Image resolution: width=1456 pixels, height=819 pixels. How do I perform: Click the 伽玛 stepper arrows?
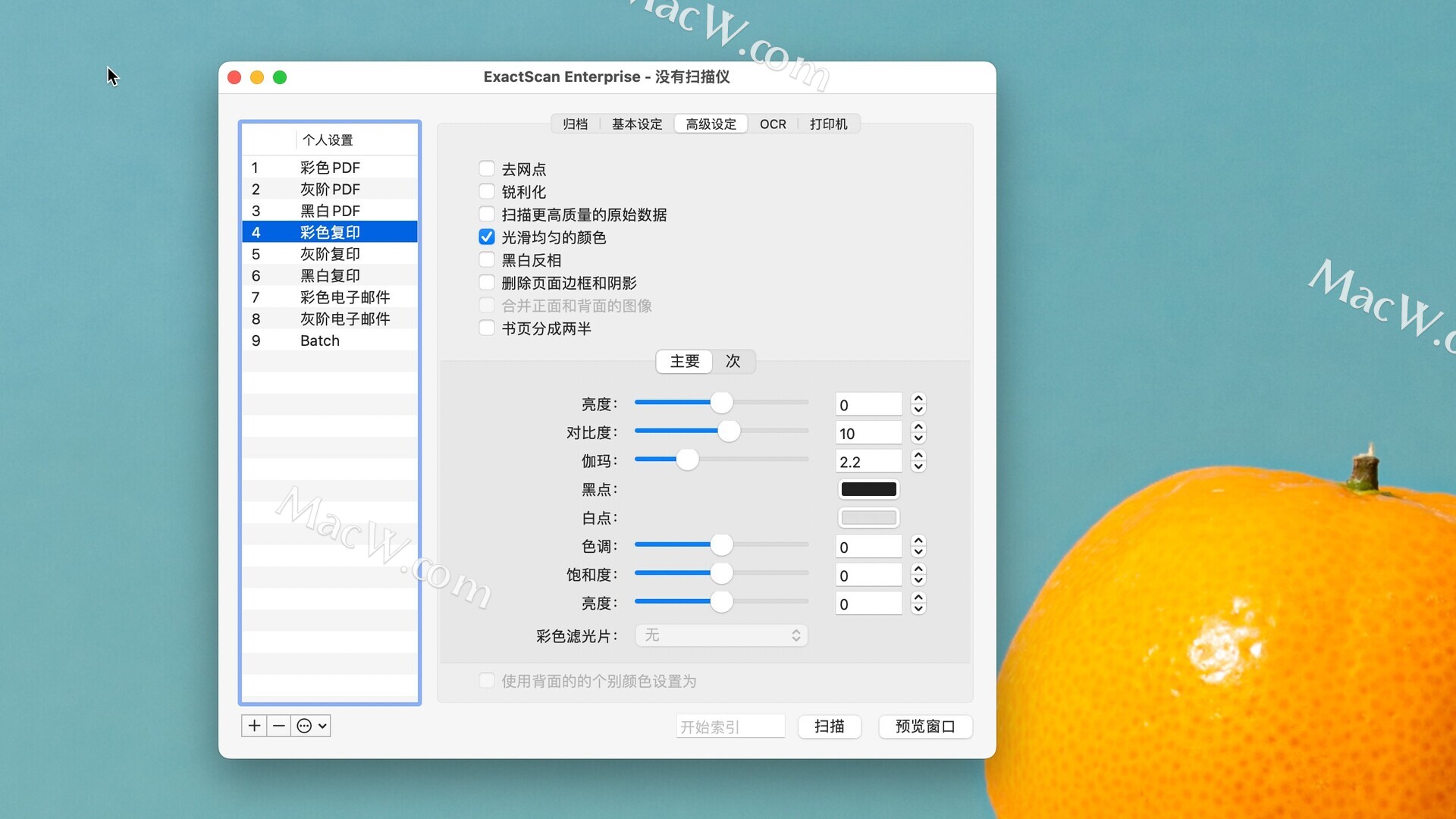click(918, 460)
